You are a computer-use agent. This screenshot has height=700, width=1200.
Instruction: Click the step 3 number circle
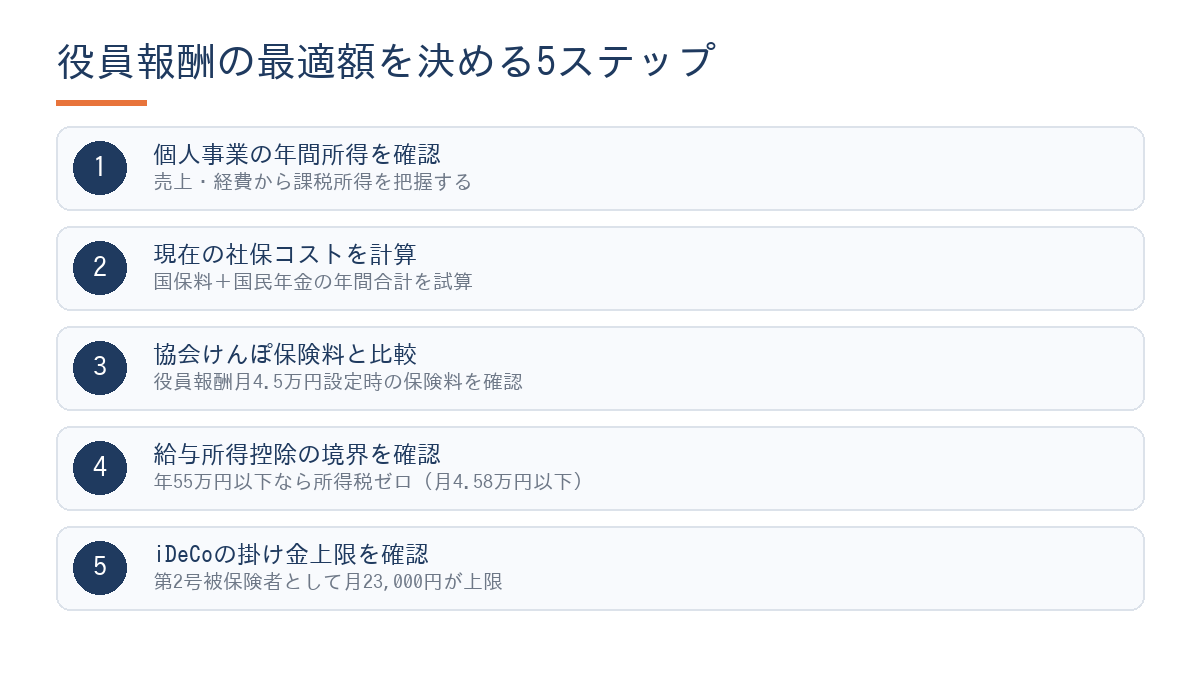pyautogui.click(x=100, y=368)
